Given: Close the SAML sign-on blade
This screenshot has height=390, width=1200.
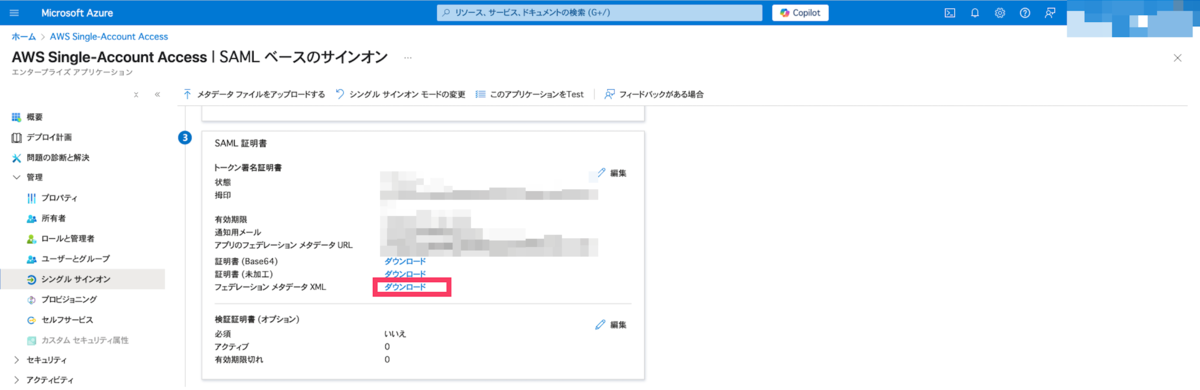Looking at the screenshot, I should (x=1177, y=58).
